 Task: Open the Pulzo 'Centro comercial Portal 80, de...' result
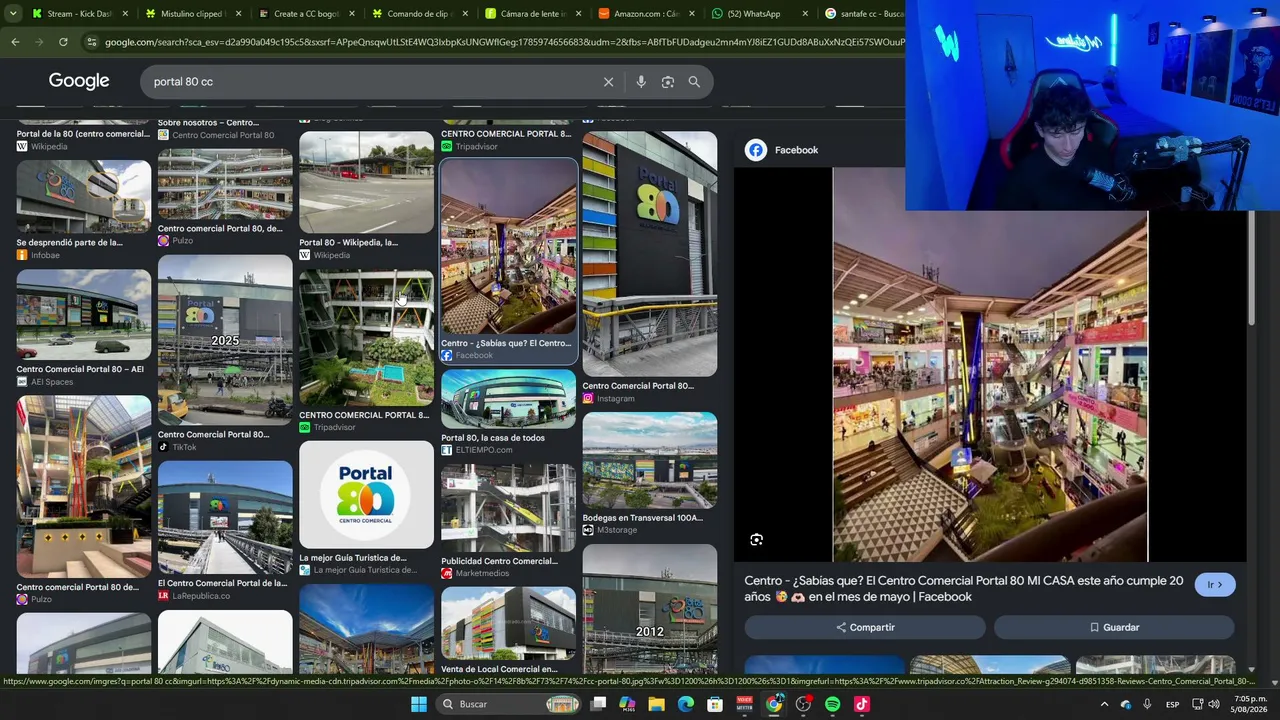225,198
